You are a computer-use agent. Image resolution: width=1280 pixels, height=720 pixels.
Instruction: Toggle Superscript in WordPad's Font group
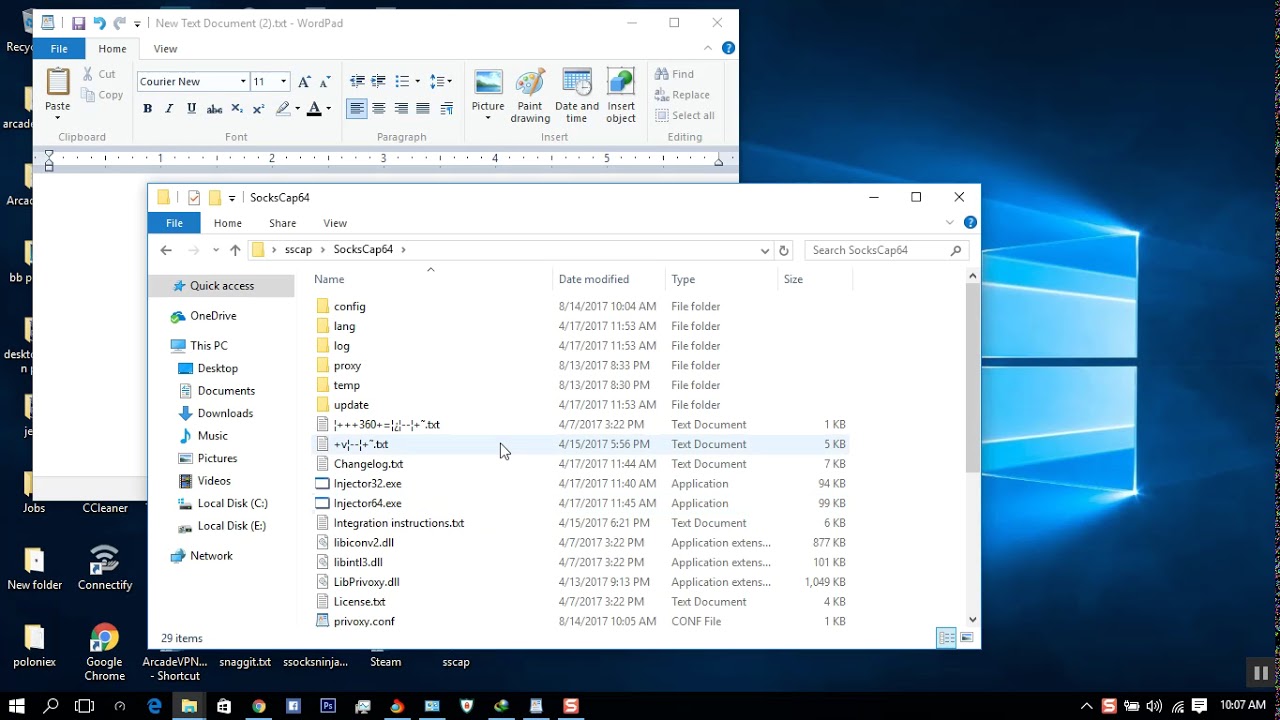pyautogui.click(x=258, y=109)
